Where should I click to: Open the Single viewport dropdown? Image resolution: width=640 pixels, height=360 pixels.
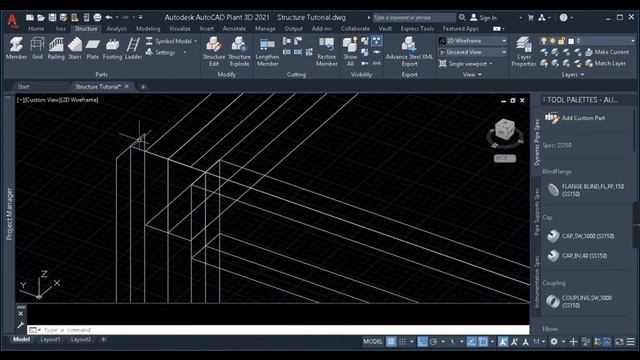(466, 64)
